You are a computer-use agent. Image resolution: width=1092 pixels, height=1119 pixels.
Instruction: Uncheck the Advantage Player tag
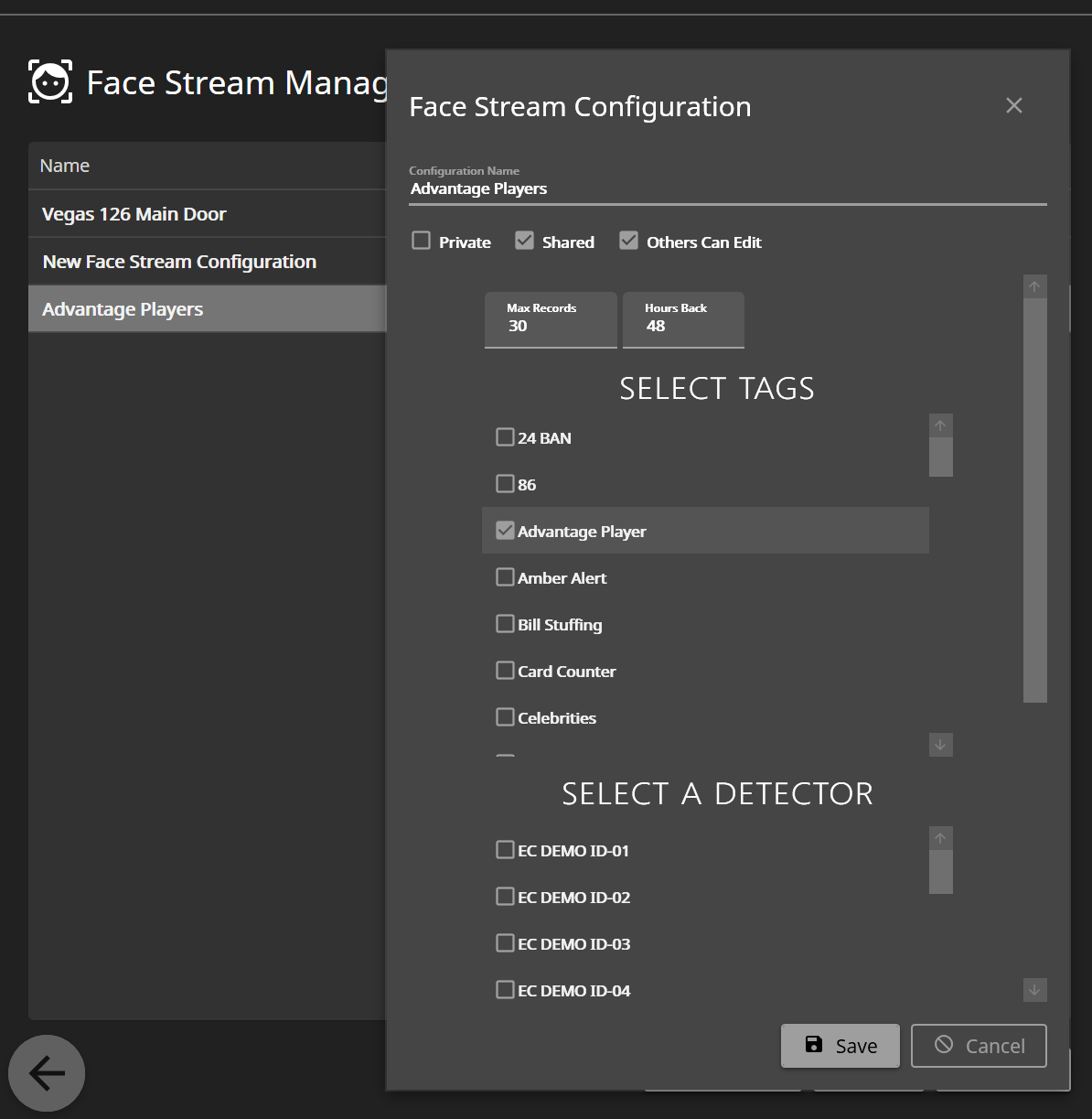[505, 530]
